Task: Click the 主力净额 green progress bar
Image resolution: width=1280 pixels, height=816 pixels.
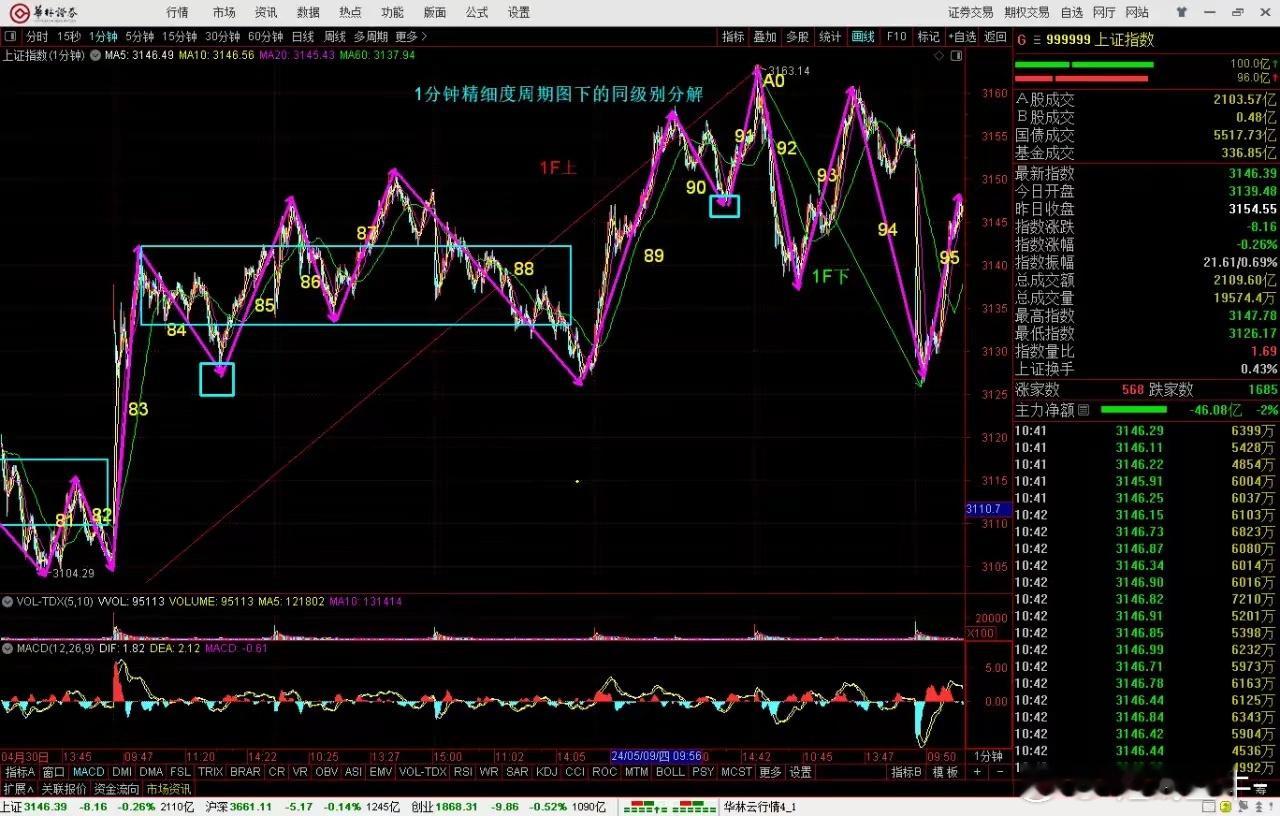Action: 1134,409
